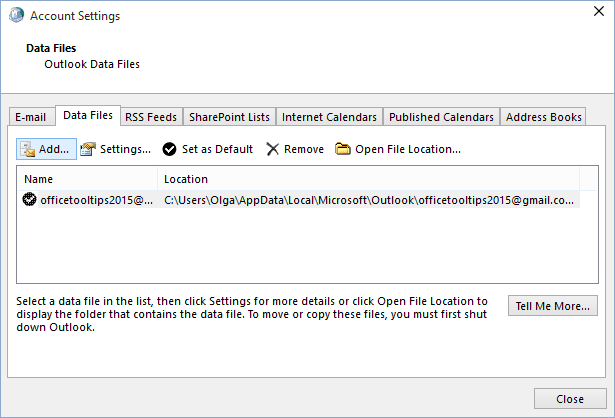615x418 pixels.
Task: Click the Remove label text
Action: (x=304, y=149)
